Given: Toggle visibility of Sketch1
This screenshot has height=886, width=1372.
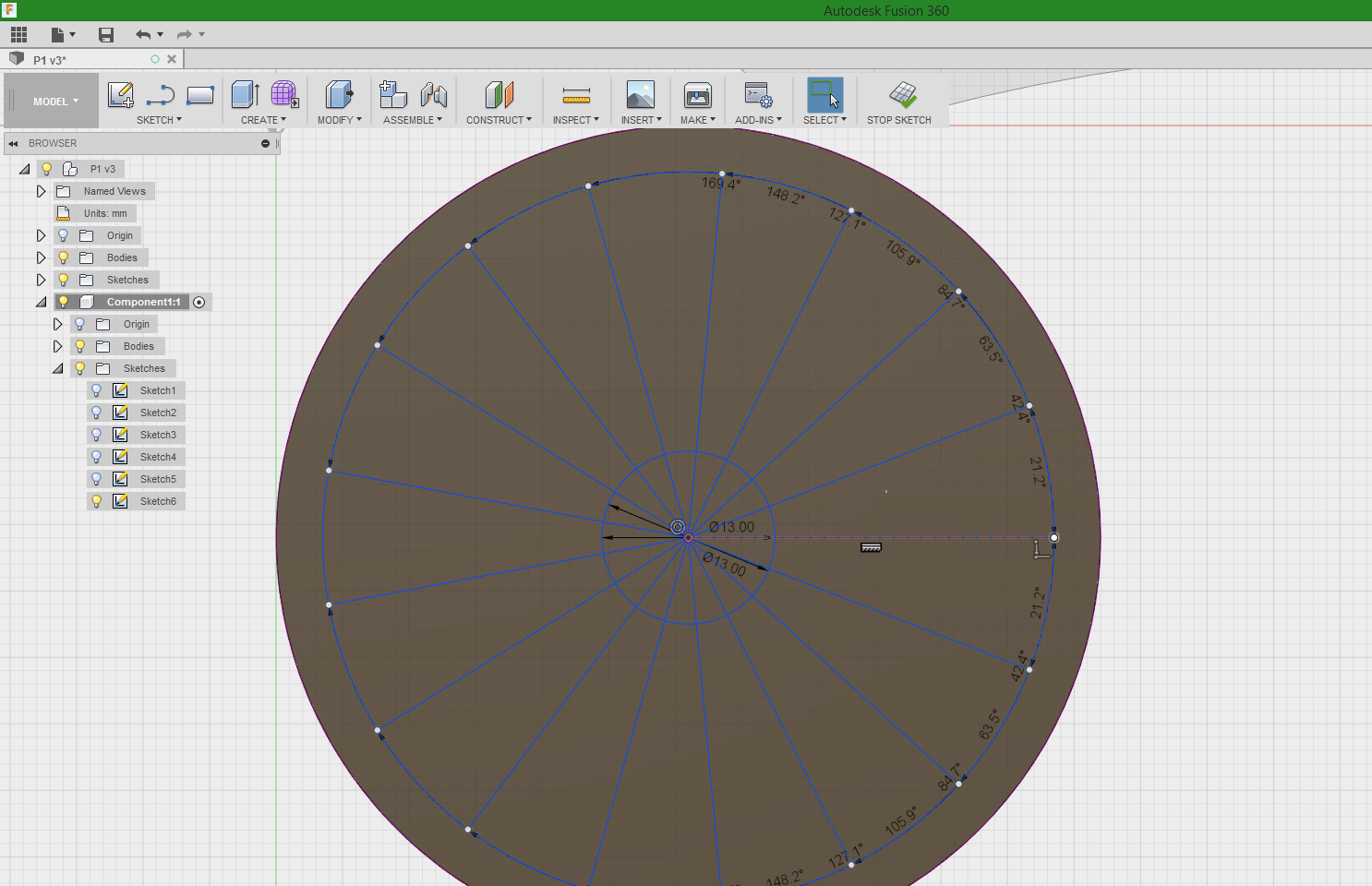Looking at the screenshot, I should click(96, 390).
